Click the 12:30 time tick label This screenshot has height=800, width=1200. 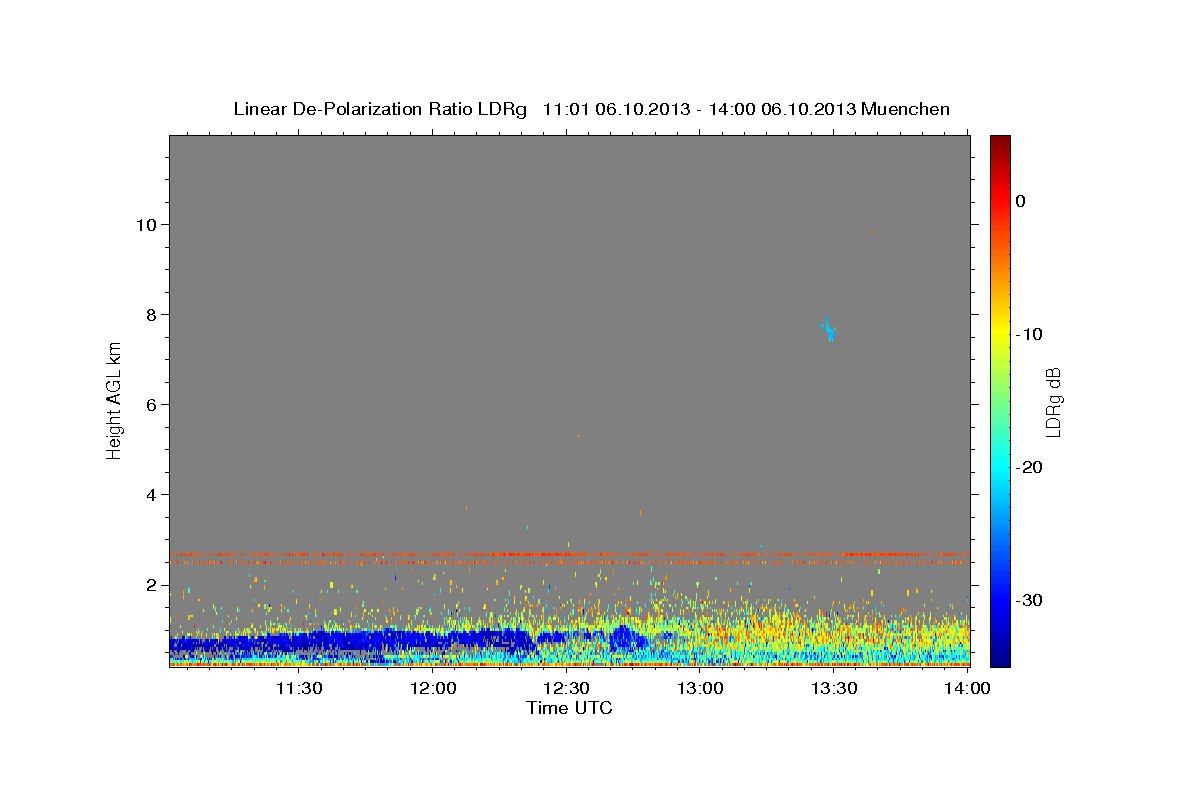click(566, 688)
